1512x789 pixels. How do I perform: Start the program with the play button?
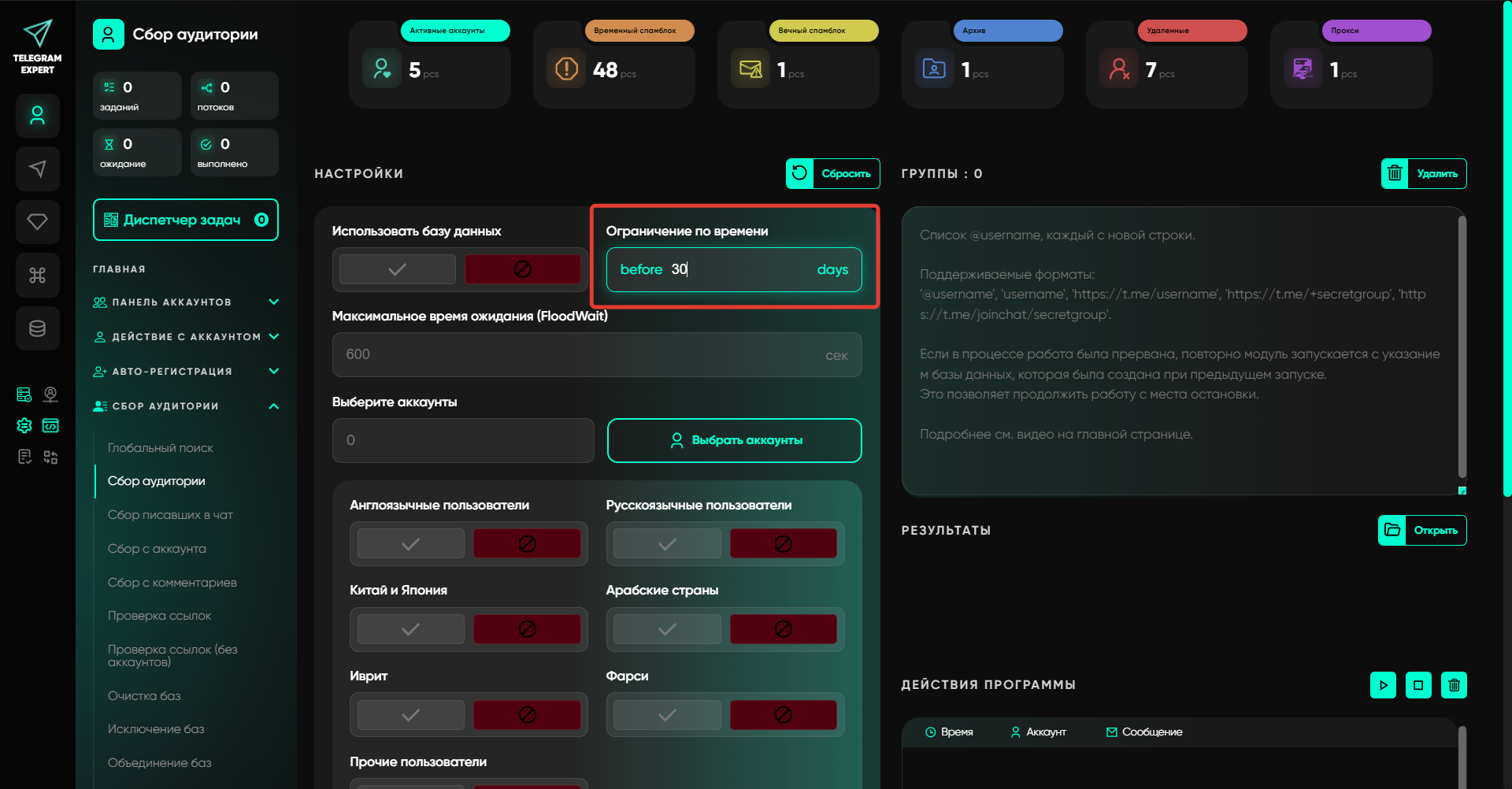pyautogui.click(x=1383, y=685)
